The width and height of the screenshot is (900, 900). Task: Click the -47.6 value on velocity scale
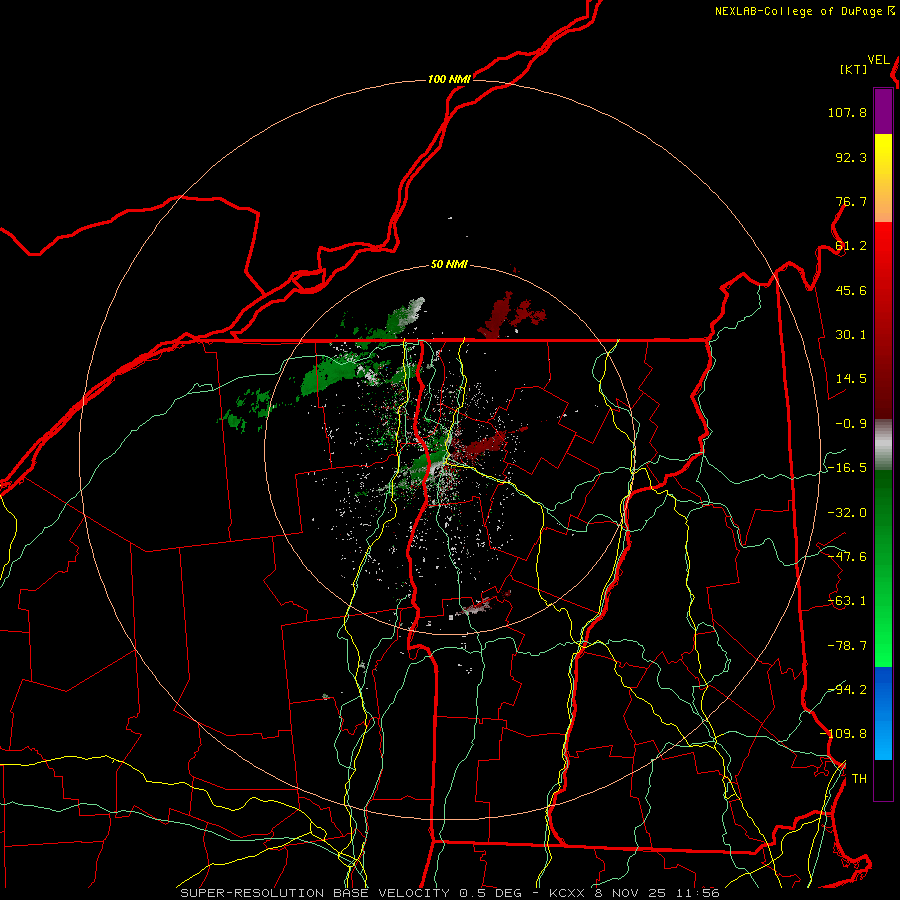tap(847, 557)
